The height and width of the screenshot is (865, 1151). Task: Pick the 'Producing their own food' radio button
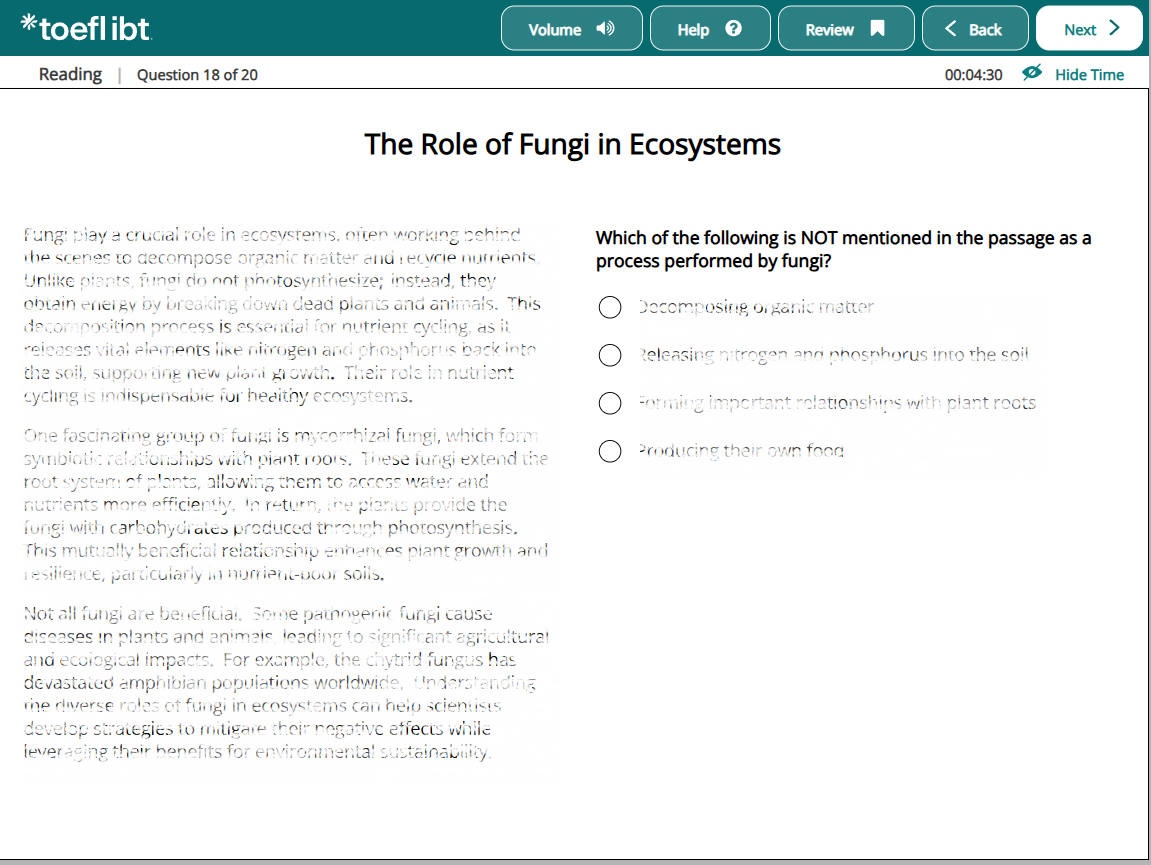coord(610,451)
